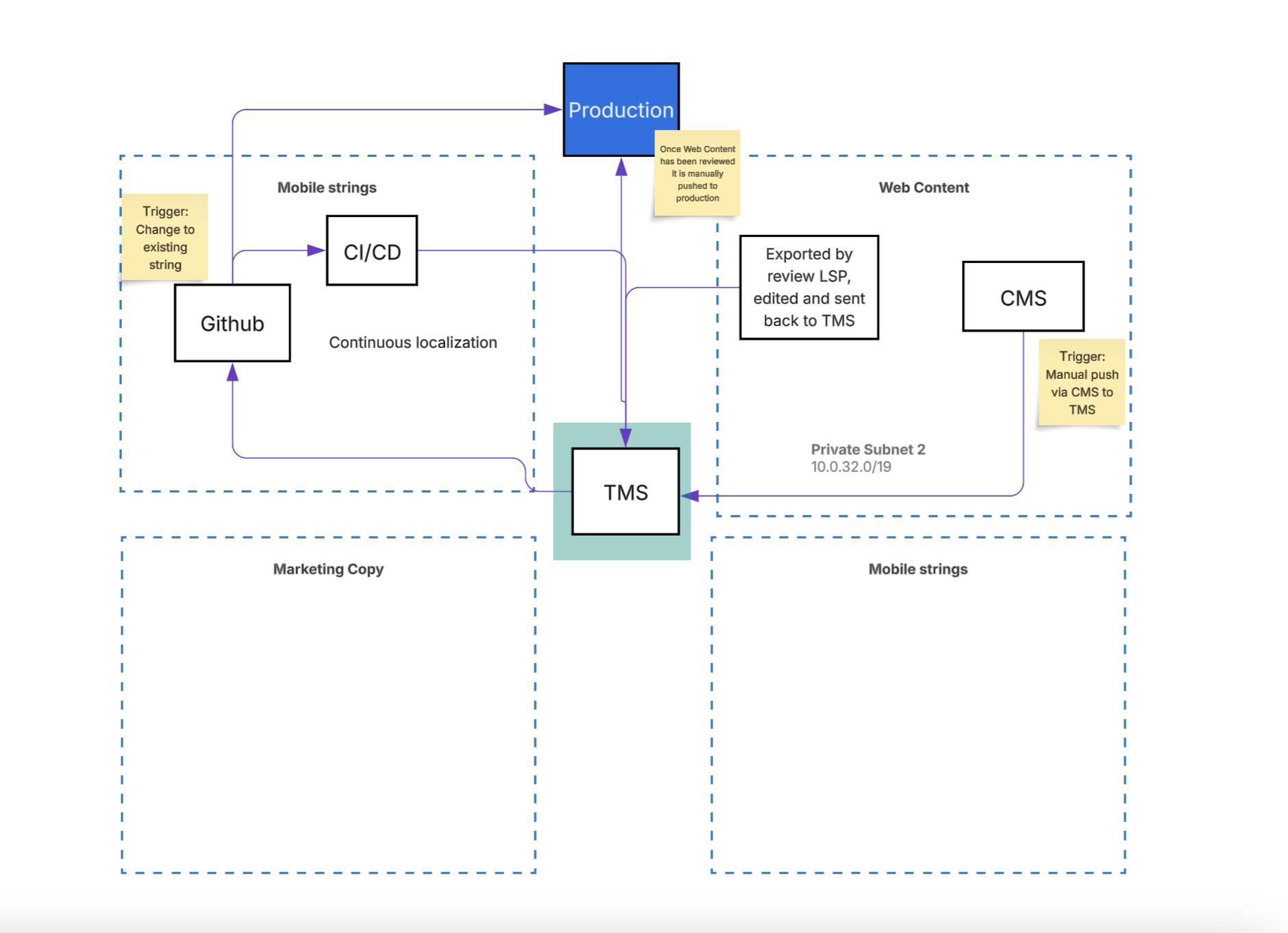Select the CMS box
The image size is (1288, 933).
(1023, 297)
